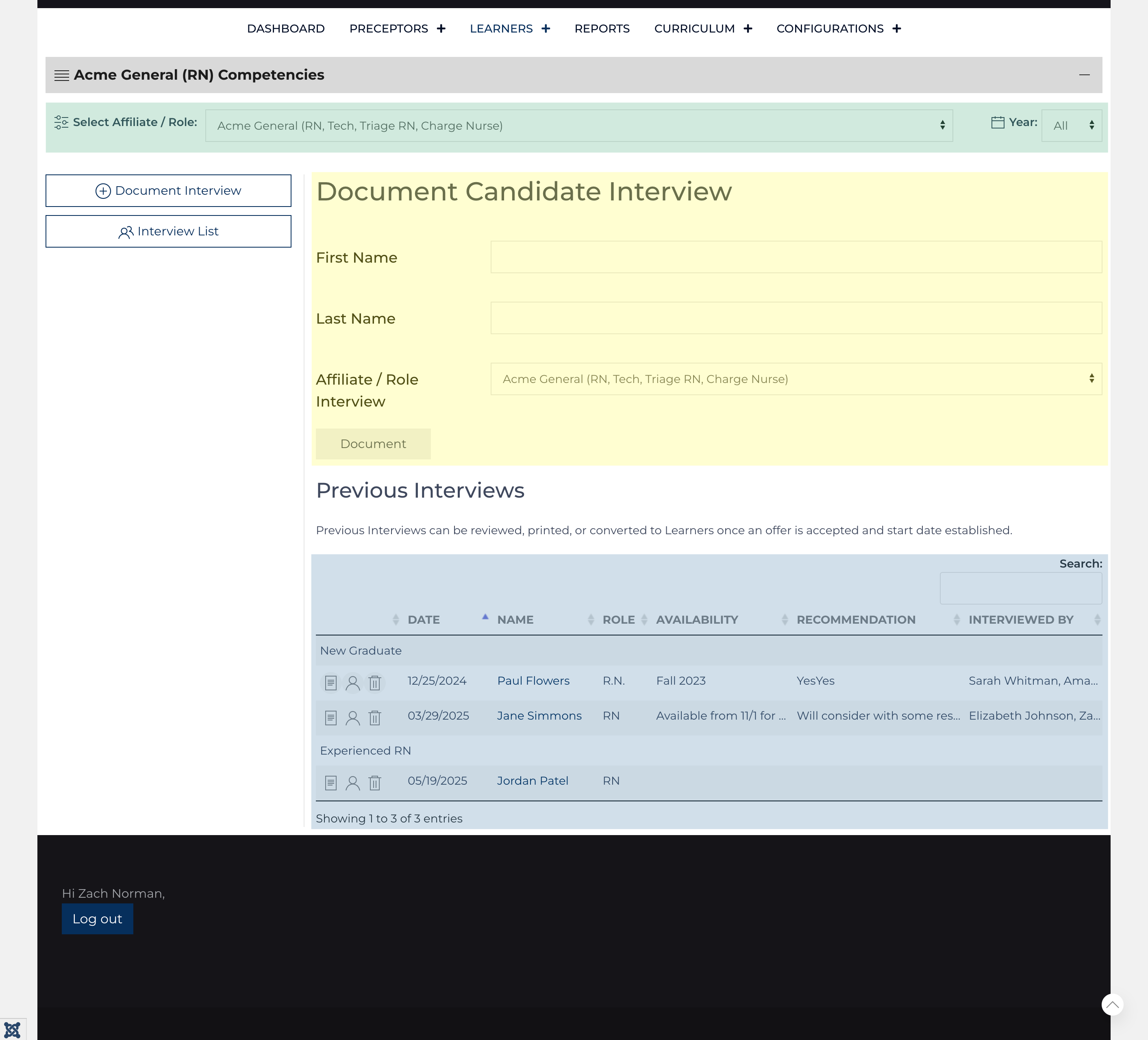Delete Jordan Patel's interview via trash icon
Viewport: 1148px width, 1040px height.
tap(375, 783)
